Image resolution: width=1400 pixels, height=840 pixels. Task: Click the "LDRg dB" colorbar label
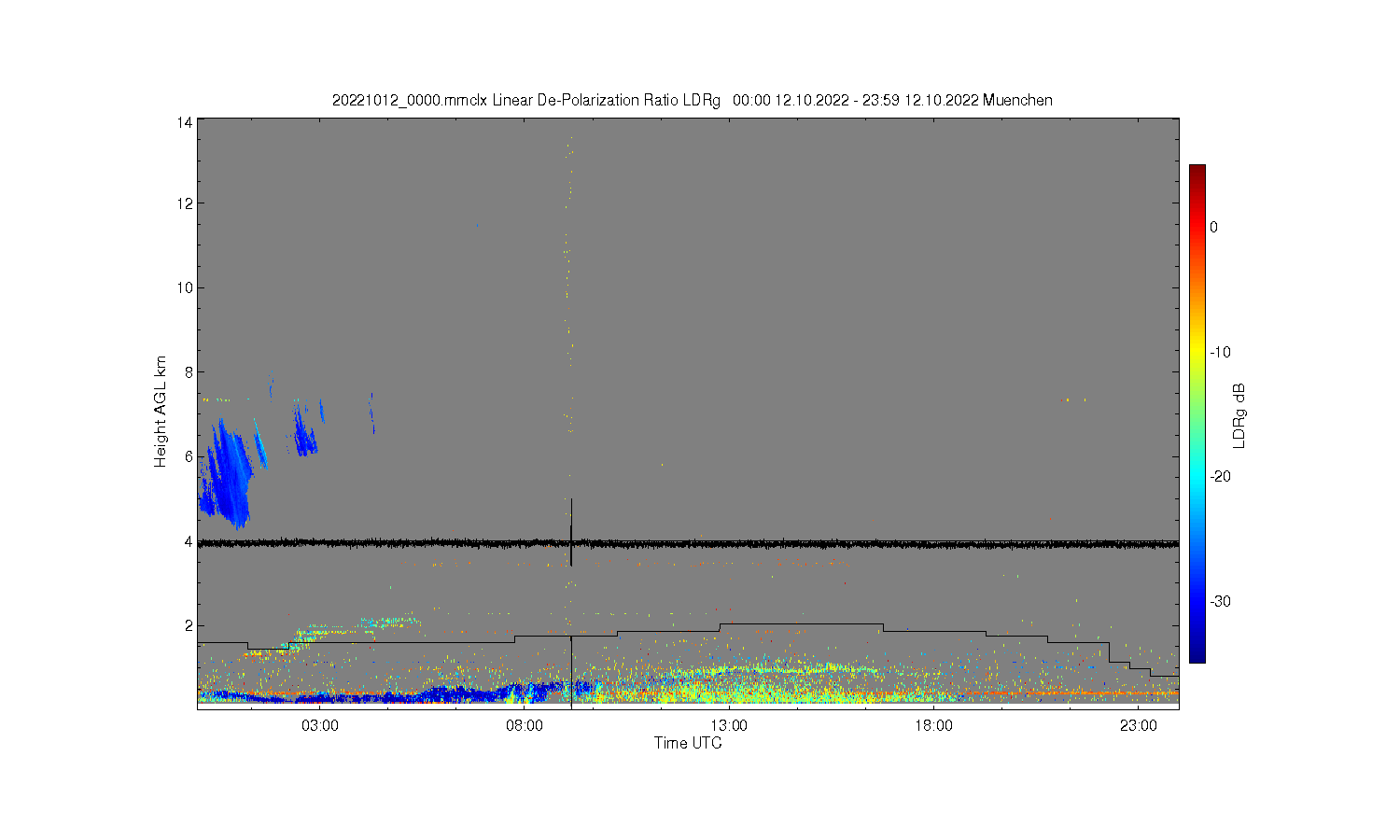(x=1239, y=415)
